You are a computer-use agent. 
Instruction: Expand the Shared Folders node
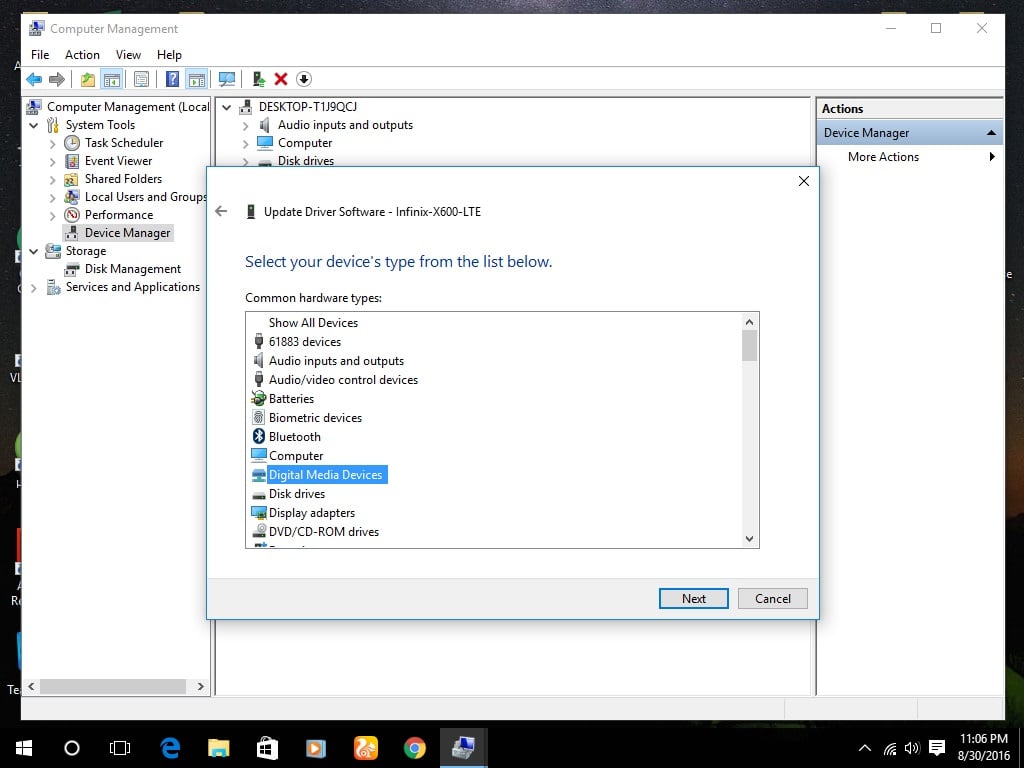pyautogui.click(x=52, y=180)
